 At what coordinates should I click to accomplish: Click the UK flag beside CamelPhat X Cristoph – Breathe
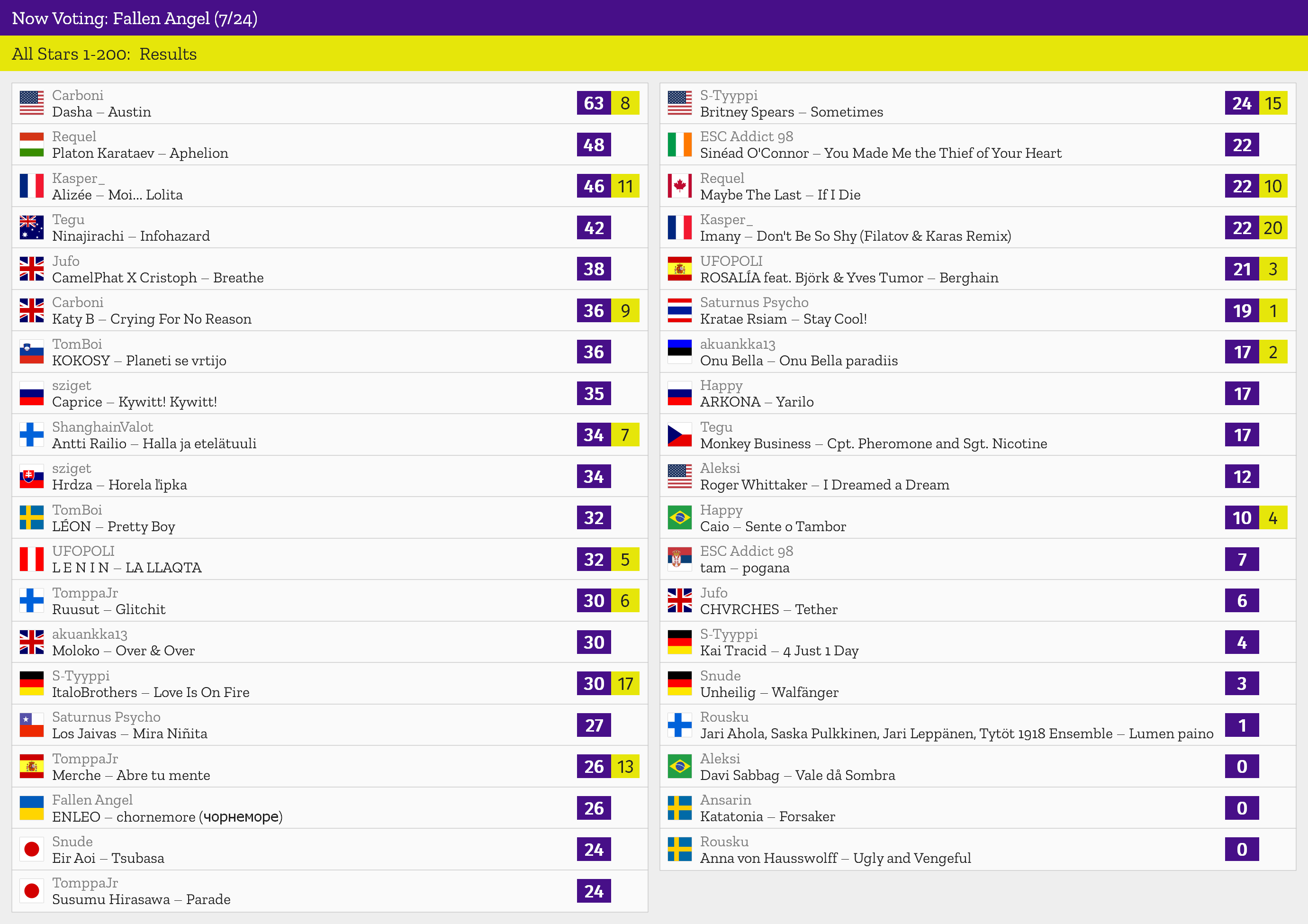click(x=31, y=269)
